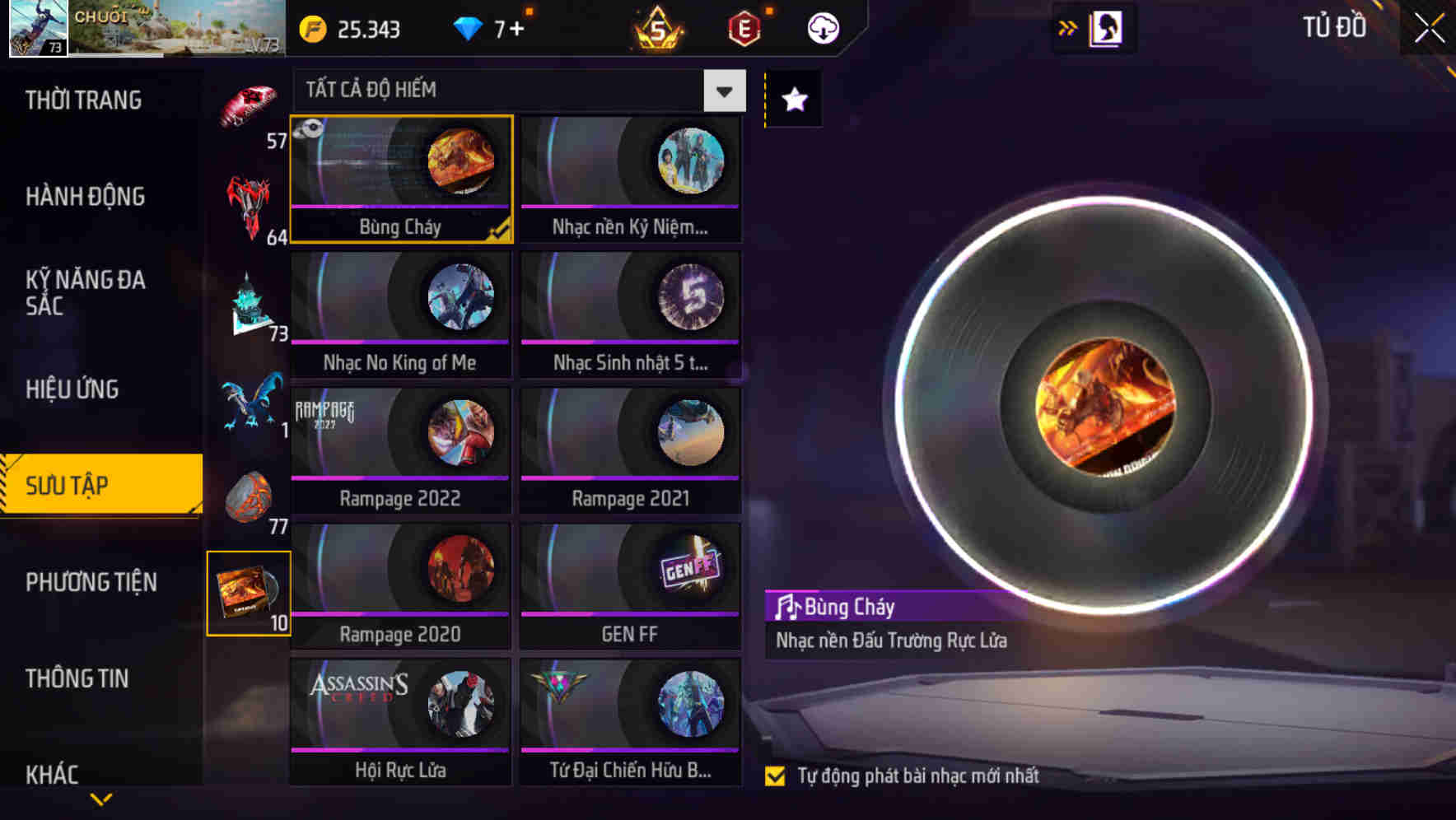This screenshot has height=820, width=1456.
Task: Select the Rampage 2022 music track
Action: click(401, 450)
